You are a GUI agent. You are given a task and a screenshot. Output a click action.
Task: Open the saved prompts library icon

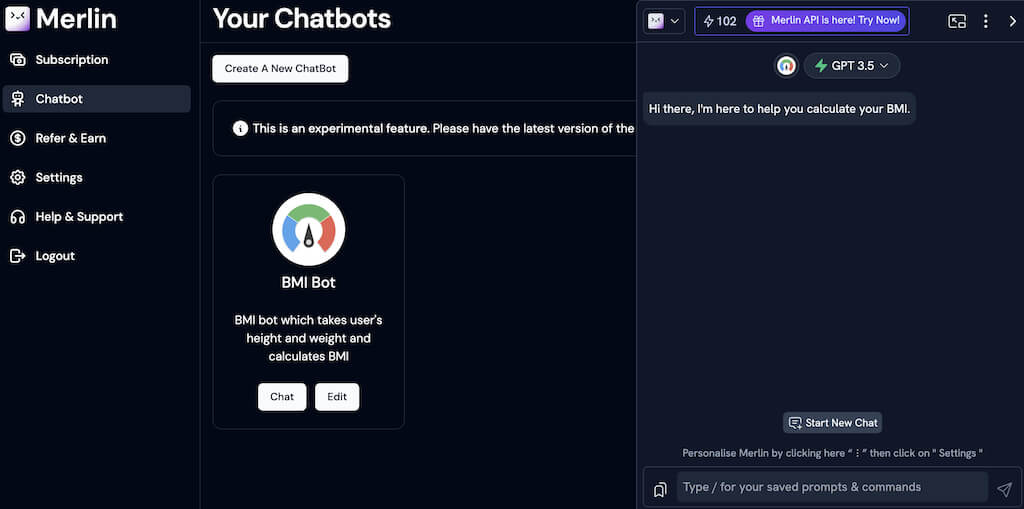[660, 489]
